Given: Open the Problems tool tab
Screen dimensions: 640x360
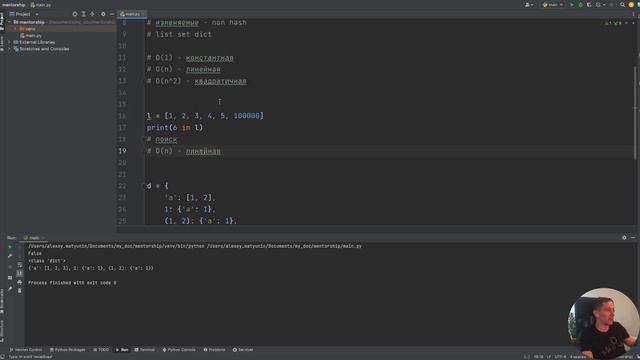Looking at the screenshot, I should click(x=214, y=350).
